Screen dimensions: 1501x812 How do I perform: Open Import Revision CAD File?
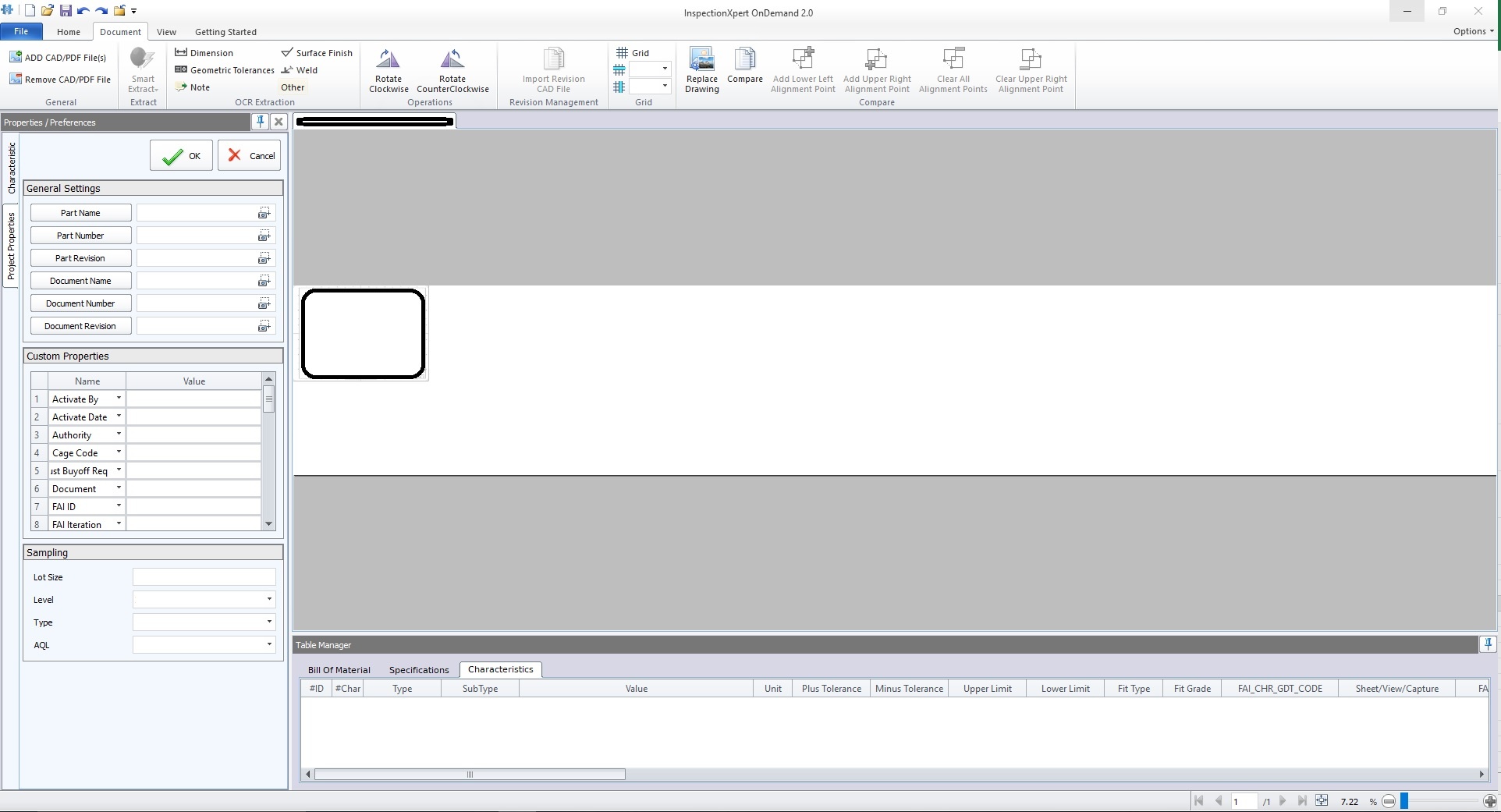(x=553, y=70)
